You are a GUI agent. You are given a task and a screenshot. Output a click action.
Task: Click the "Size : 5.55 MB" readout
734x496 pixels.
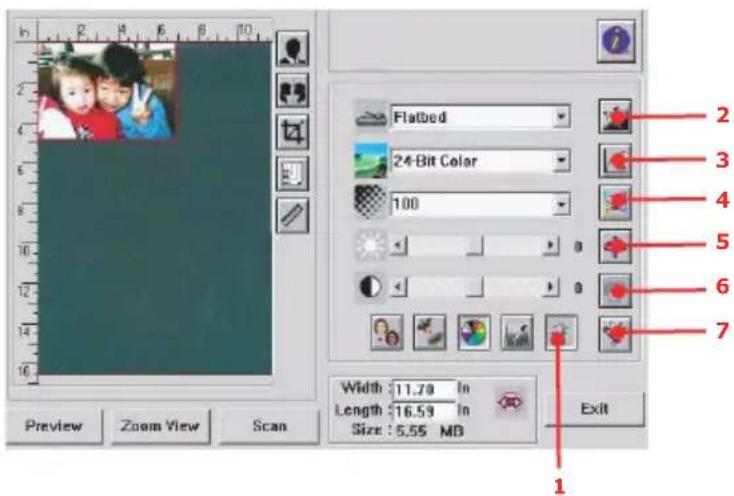click(x=407, y=430)
